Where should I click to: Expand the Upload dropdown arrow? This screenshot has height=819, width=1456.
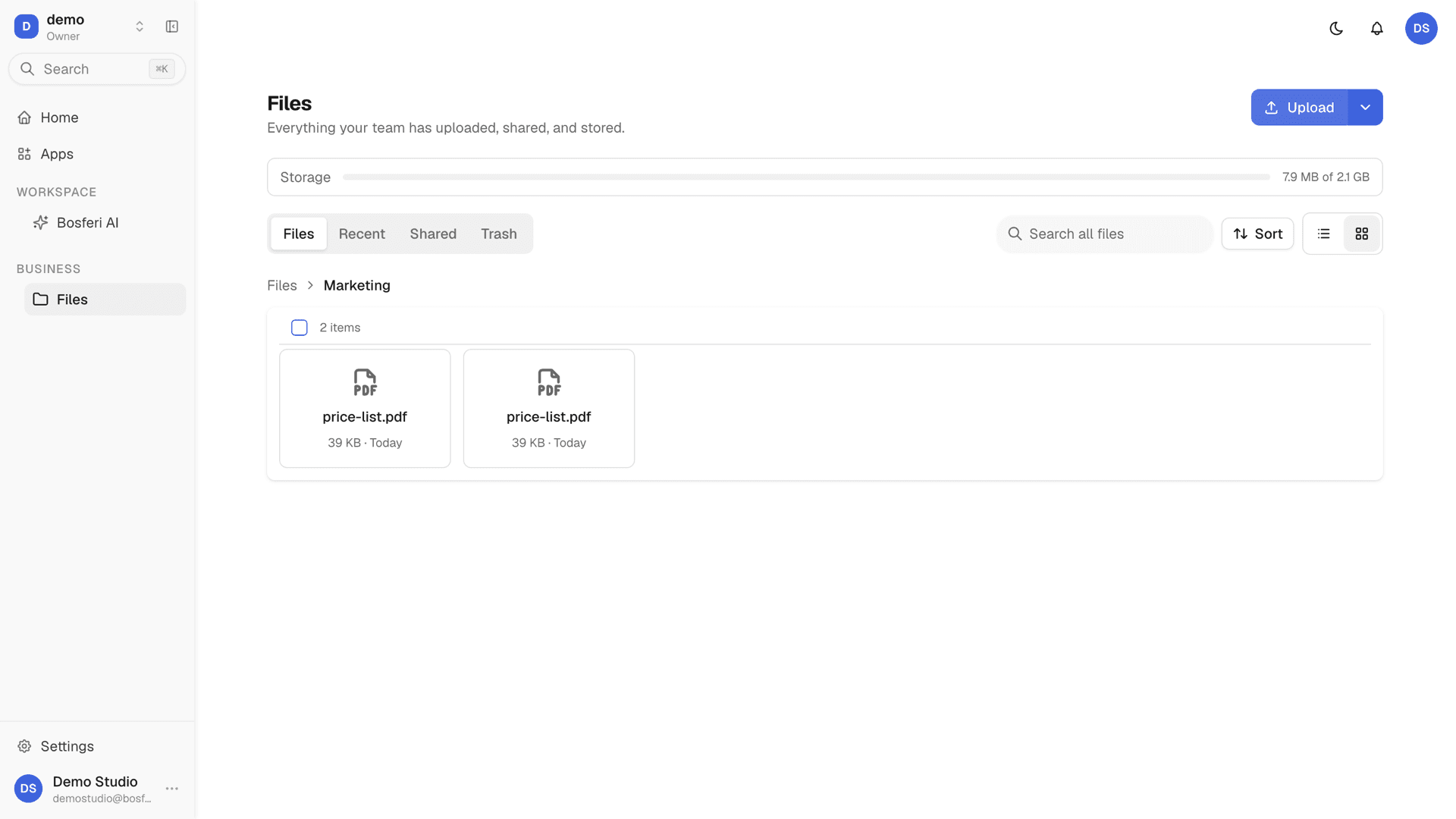coord(1366,108)
